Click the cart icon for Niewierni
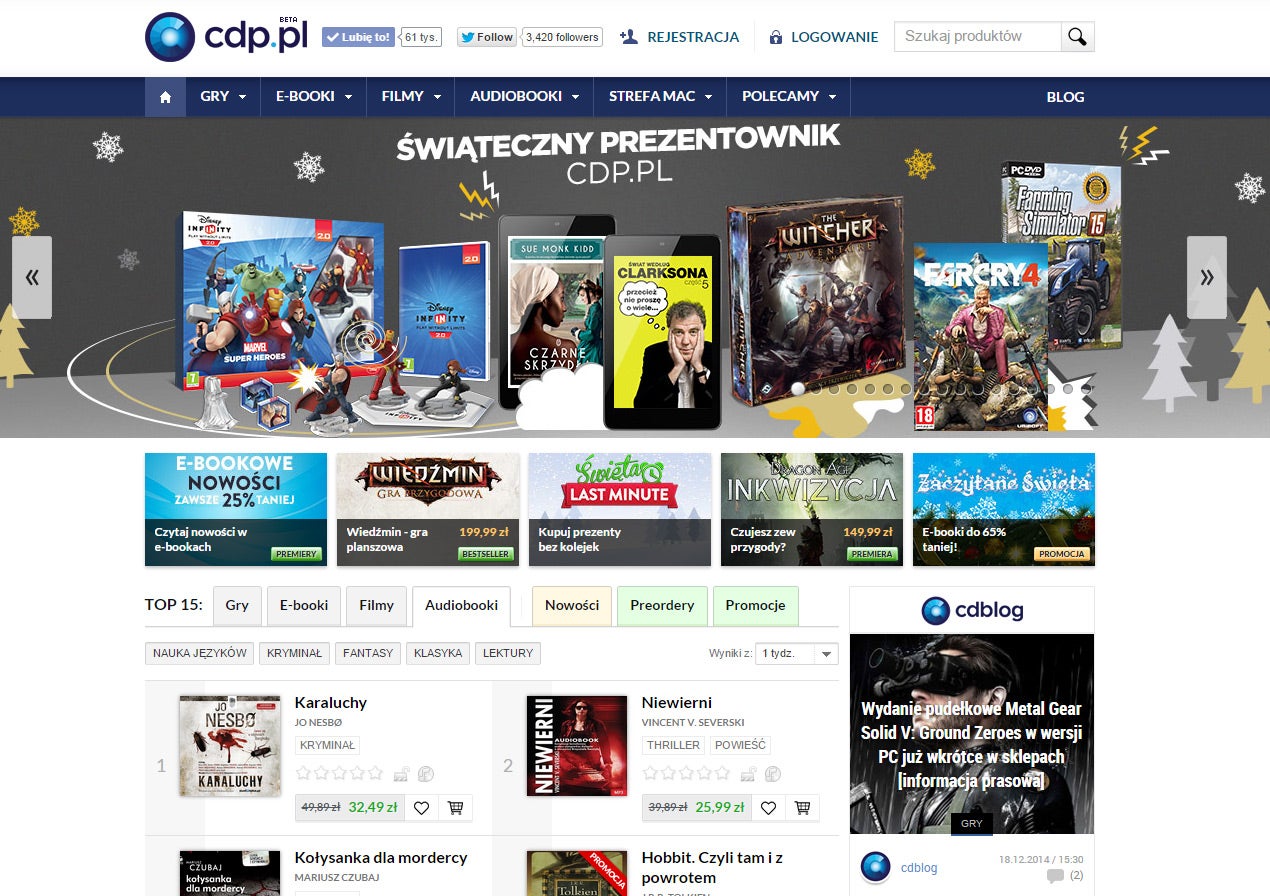This screenshot has height=896, width=1270. [802, 808]
